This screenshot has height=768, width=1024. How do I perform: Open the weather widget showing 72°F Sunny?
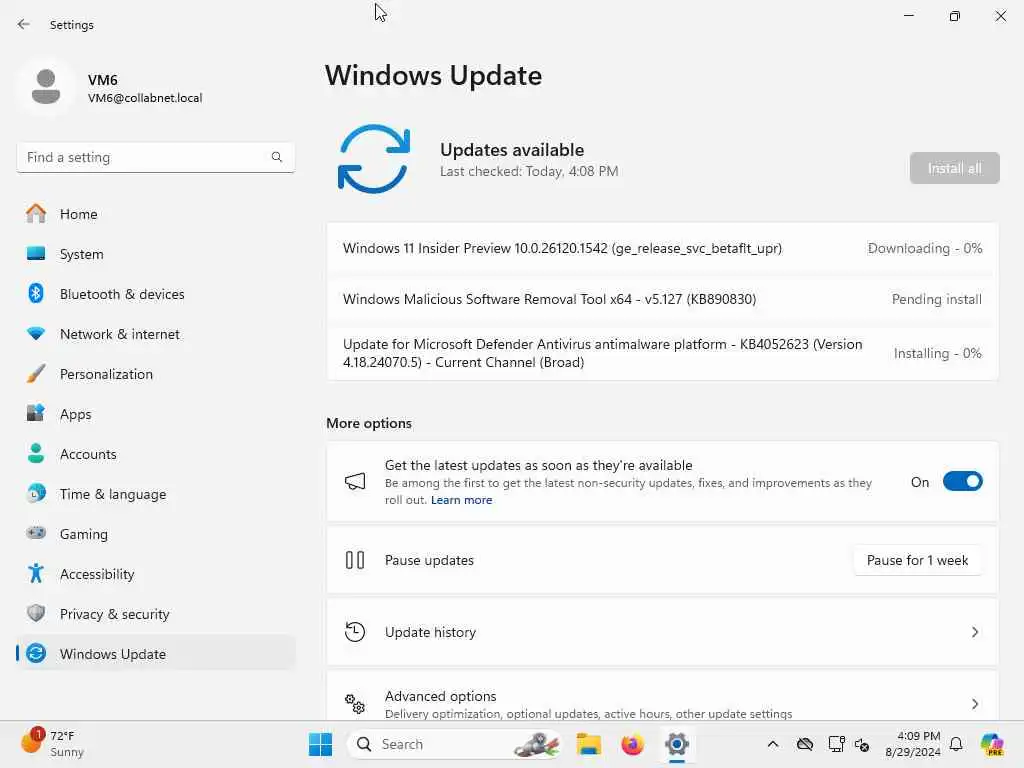pos(52,744)
